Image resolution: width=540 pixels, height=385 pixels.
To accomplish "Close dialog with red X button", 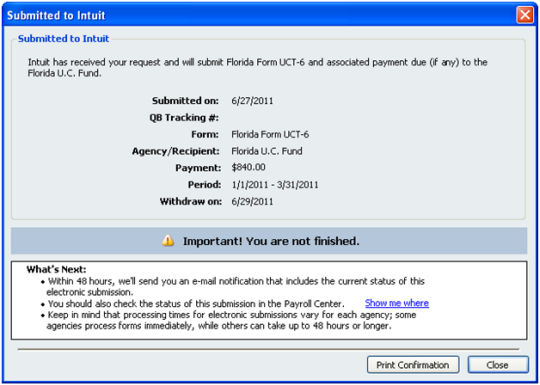I will [x=525, y=15].
